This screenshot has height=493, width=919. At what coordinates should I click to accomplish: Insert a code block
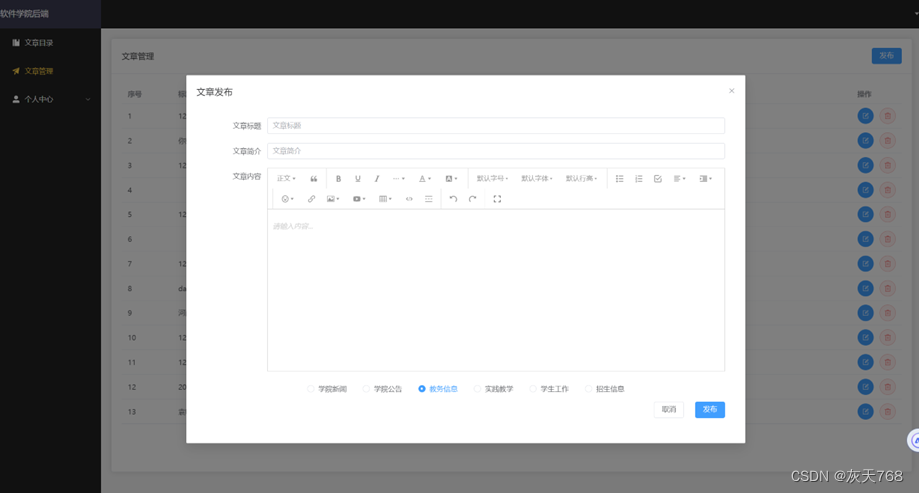pos(409,199)
